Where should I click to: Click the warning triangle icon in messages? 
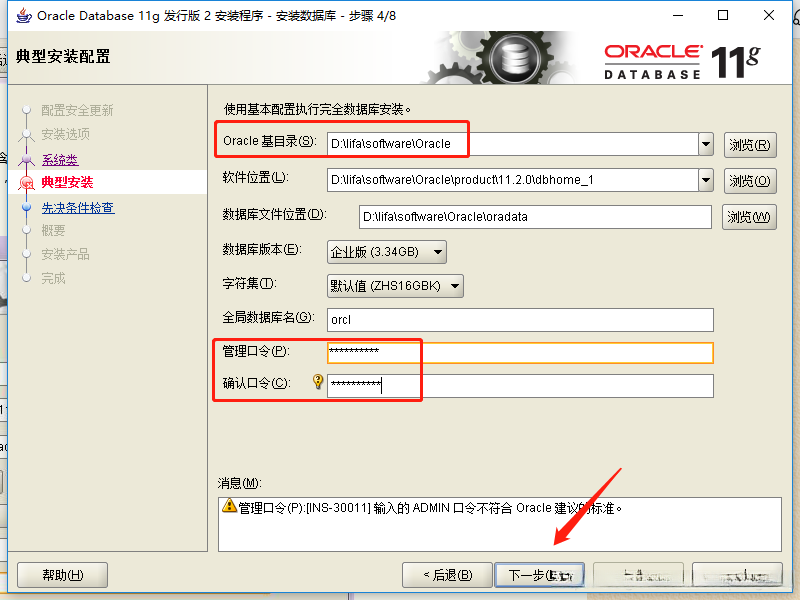pos(230,506)
